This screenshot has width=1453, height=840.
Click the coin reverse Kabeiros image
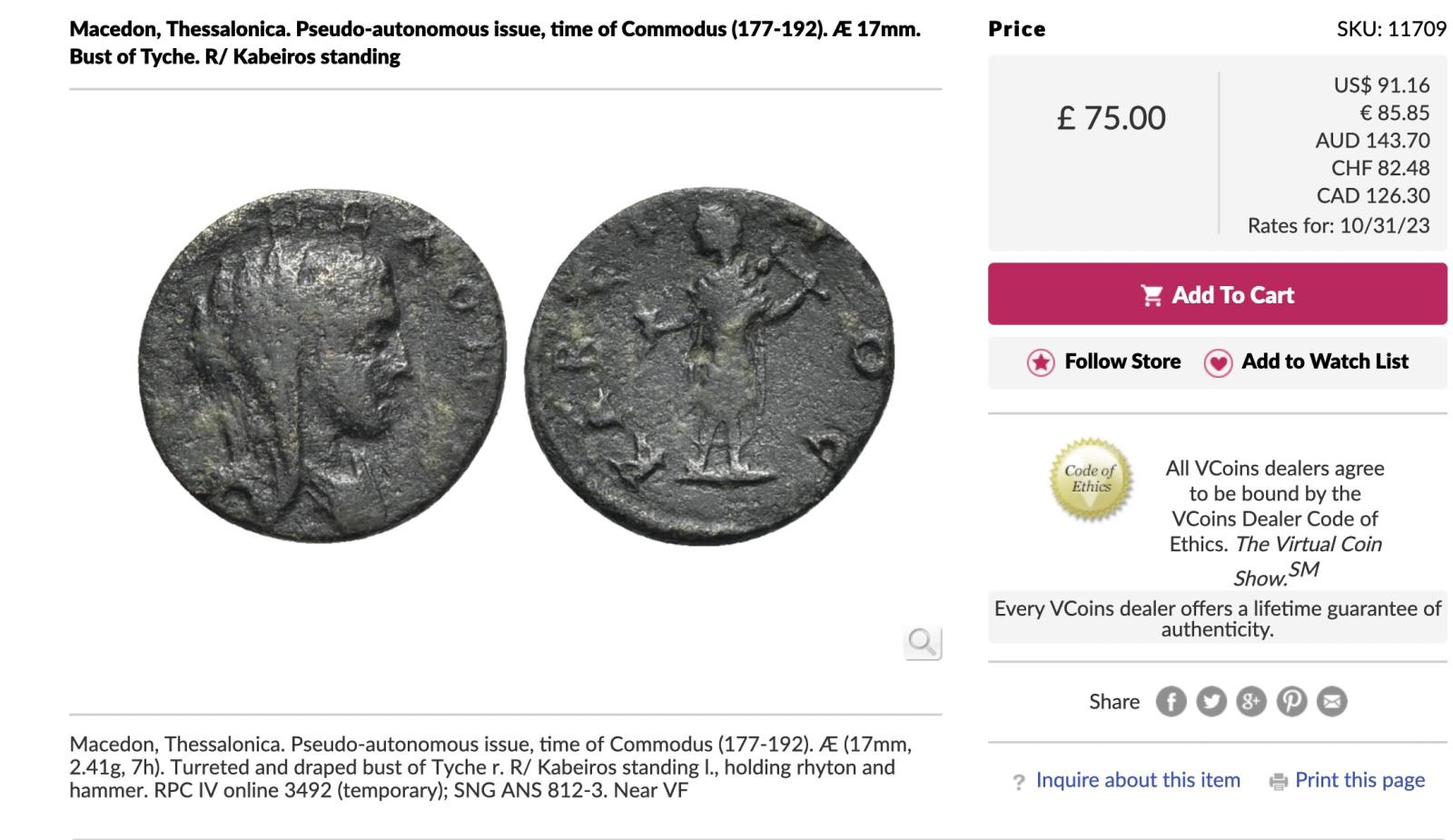(x=709, y=366)
